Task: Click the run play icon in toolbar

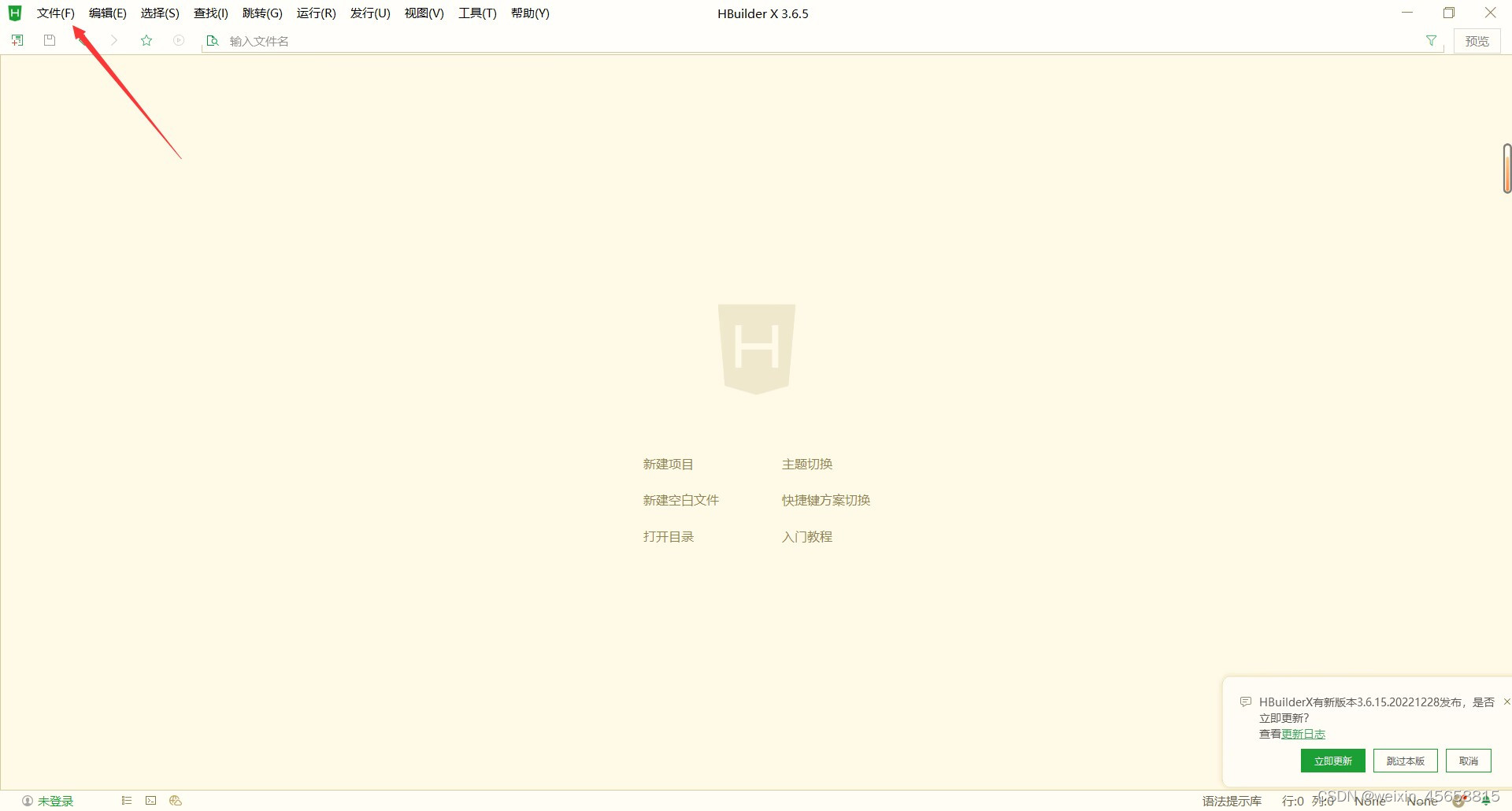Action: pyautogui.click(x=179, y=40)
